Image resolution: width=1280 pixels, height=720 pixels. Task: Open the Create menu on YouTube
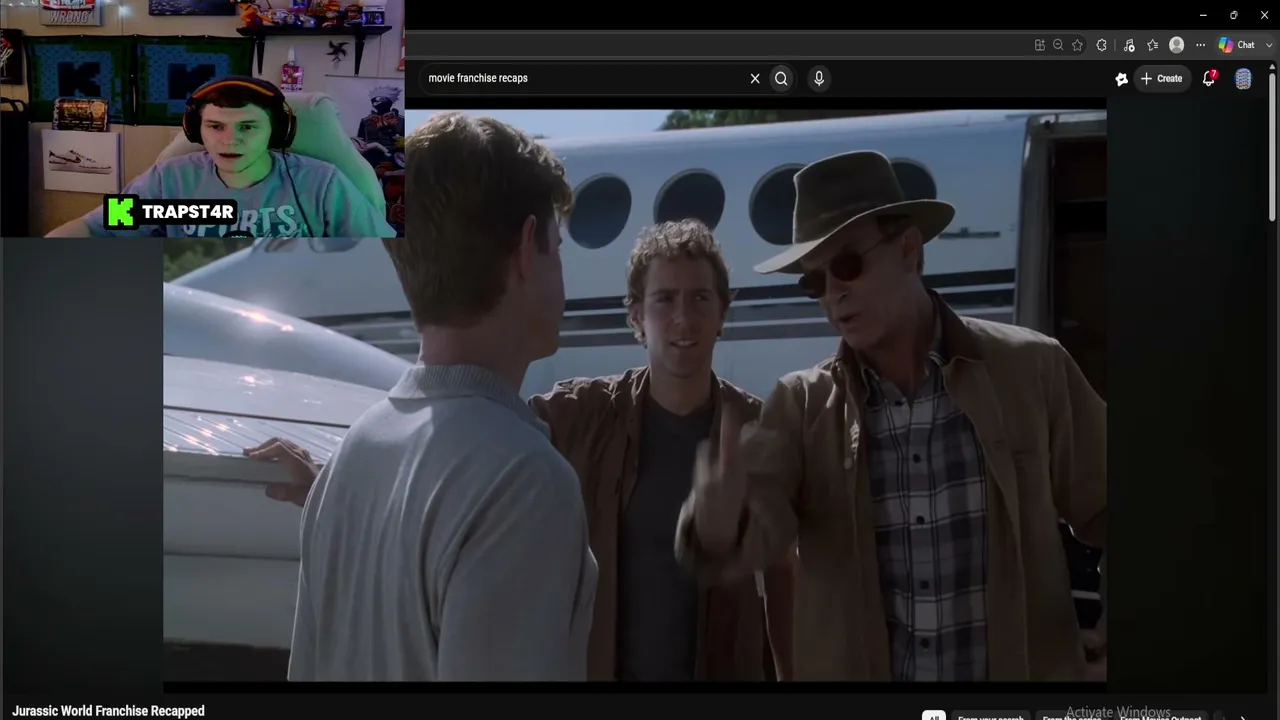tap(1161, 78)
